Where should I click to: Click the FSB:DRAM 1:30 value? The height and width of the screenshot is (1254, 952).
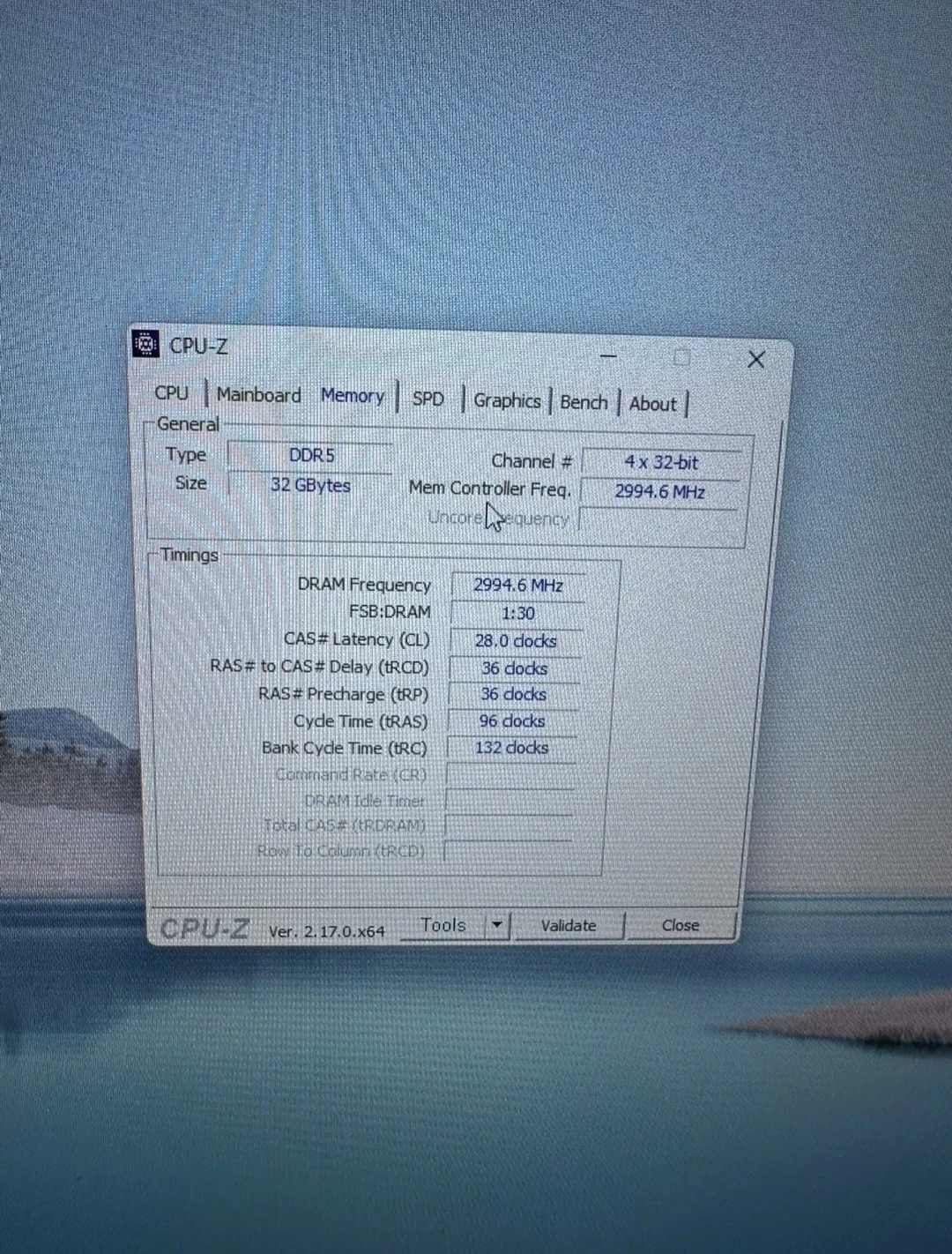517,613
